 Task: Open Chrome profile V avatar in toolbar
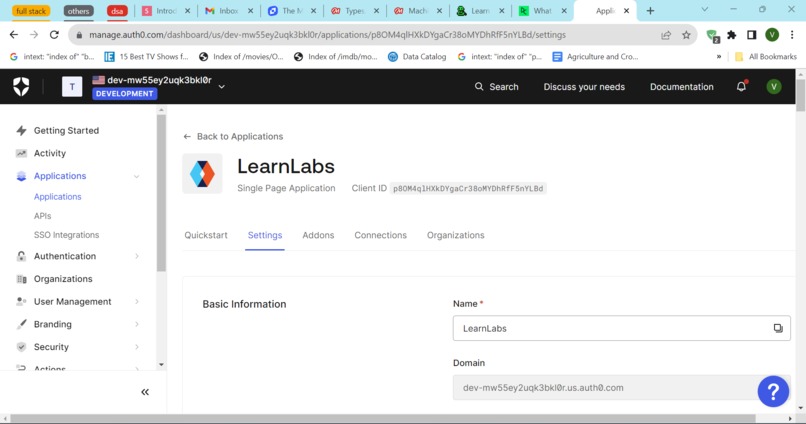[x=772, y=35]
